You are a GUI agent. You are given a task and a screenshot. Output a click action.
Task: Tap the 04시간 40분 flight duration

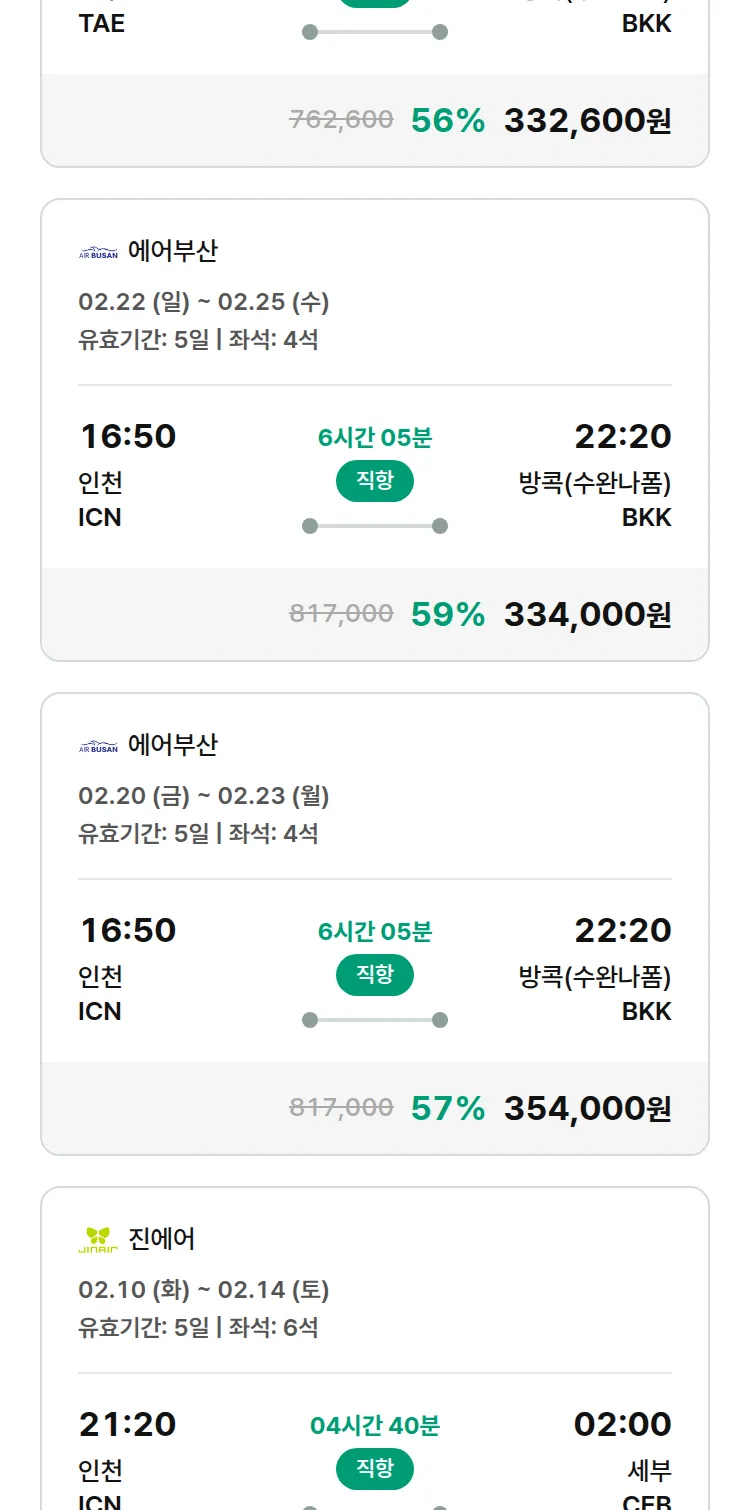(375, 1425)
